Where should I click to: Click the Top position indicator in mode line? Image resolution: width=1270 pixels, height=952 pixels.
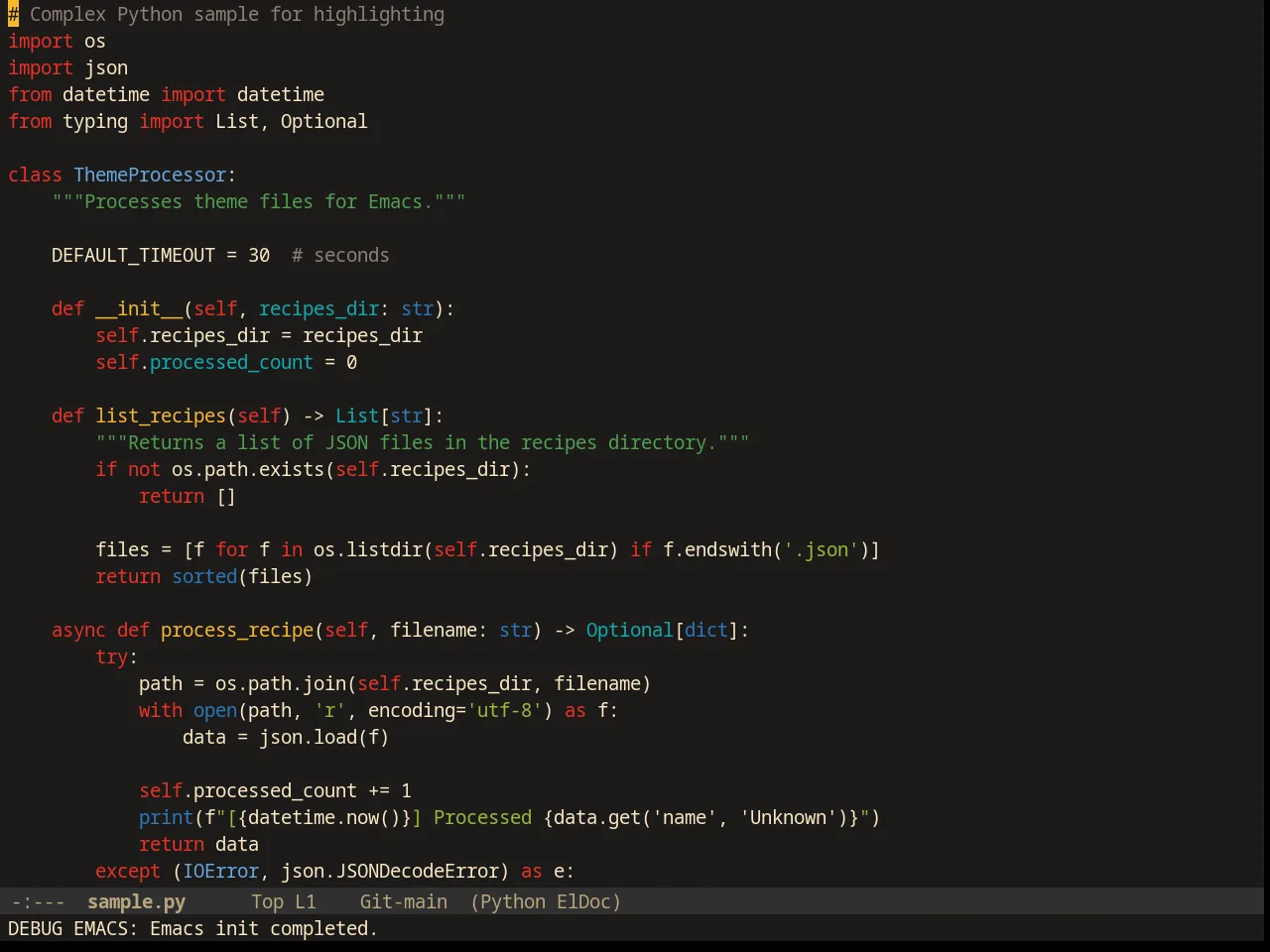(267, 901)
